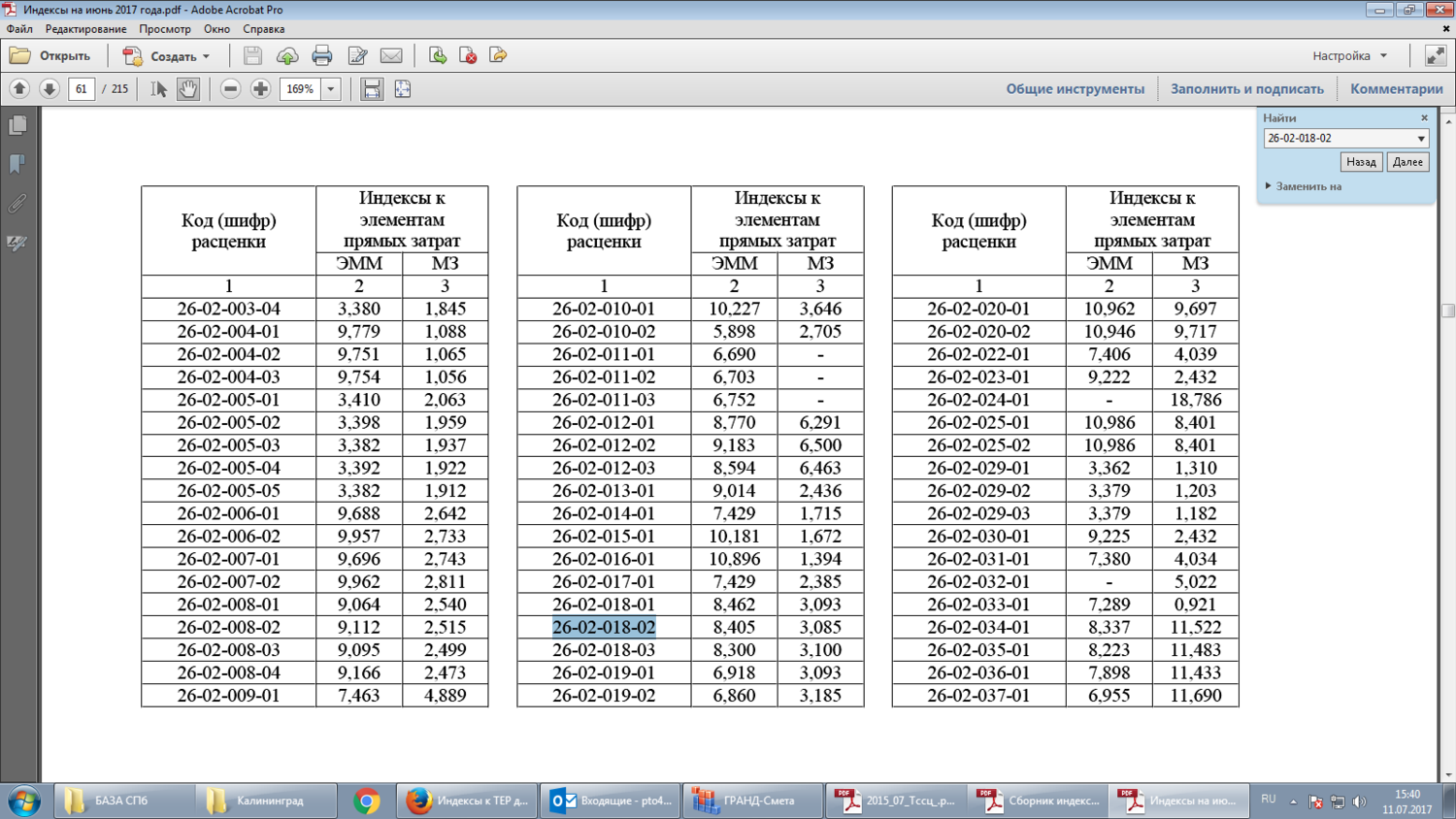Print the document via printer icon

click(x=322, y=56)
